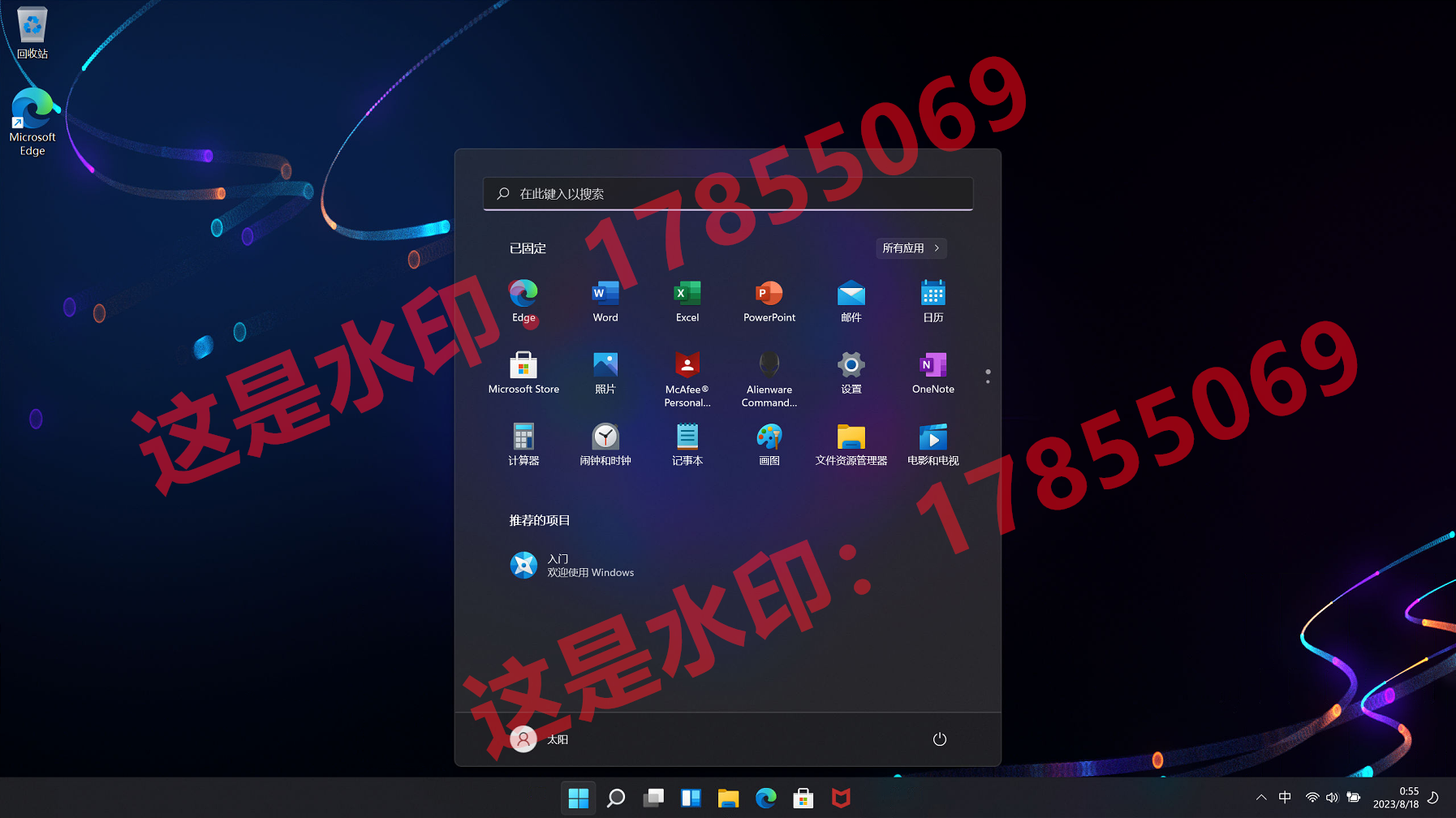This screenshot has width=1456, height=818.
Task: Open the 入门 welcome recommended item
Action: click(572, 566)
